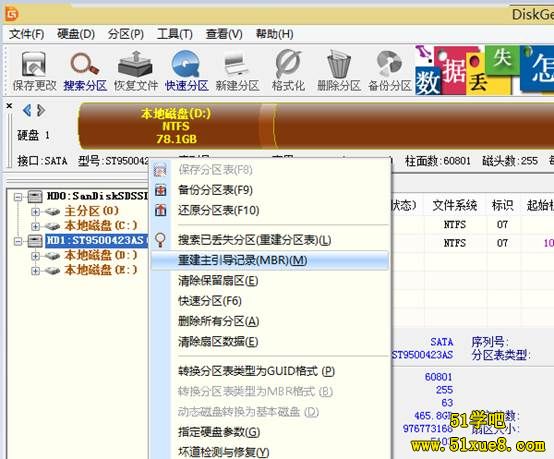Choose 坏道检测与修复(Y) menu entry
This screenshot has height=459, width=554.
pyautogui.click(x=270, y=452)
